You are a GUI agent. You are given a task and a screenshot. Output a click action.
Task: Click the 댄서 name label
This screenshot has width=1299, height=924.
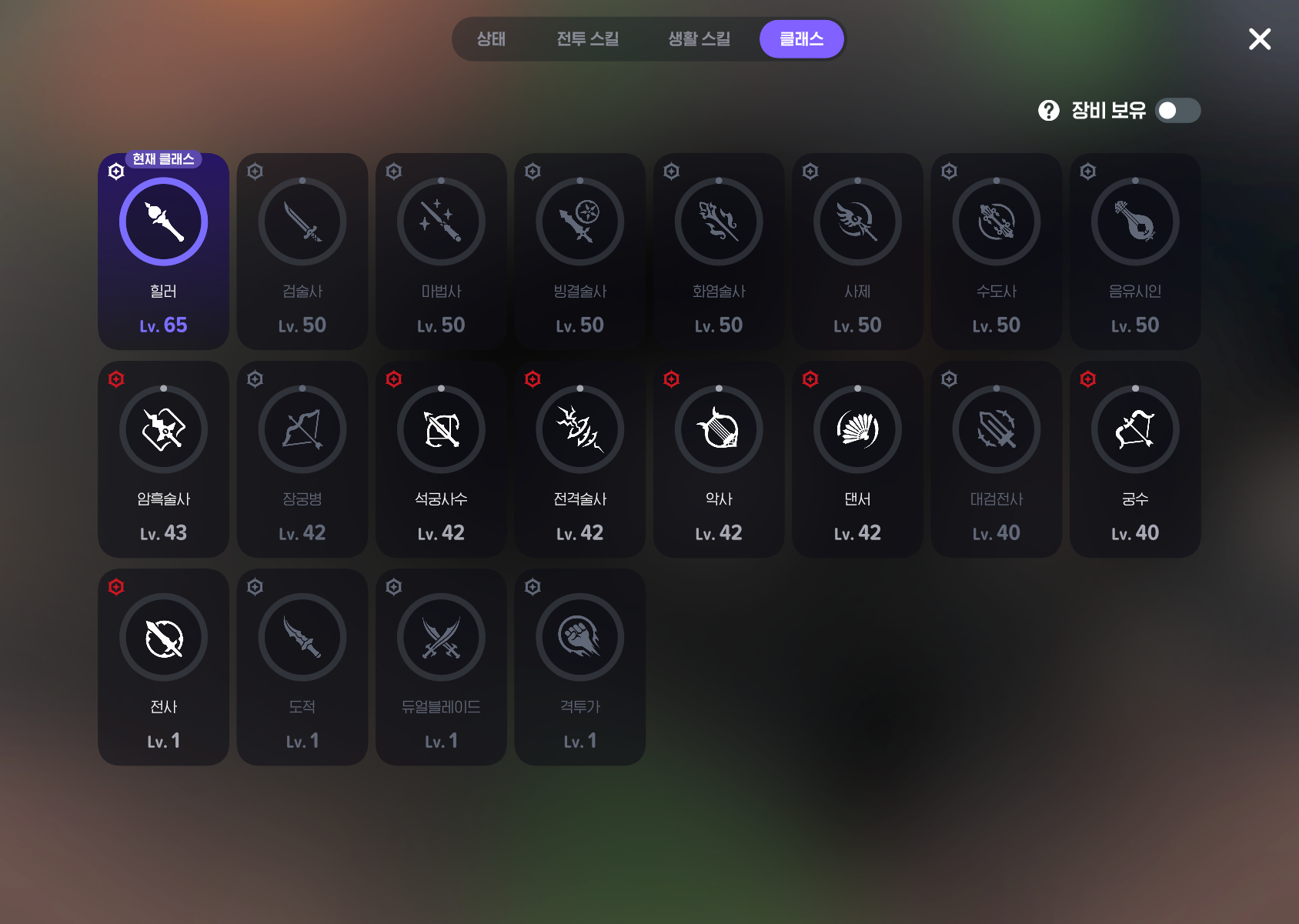coord(857,499)
